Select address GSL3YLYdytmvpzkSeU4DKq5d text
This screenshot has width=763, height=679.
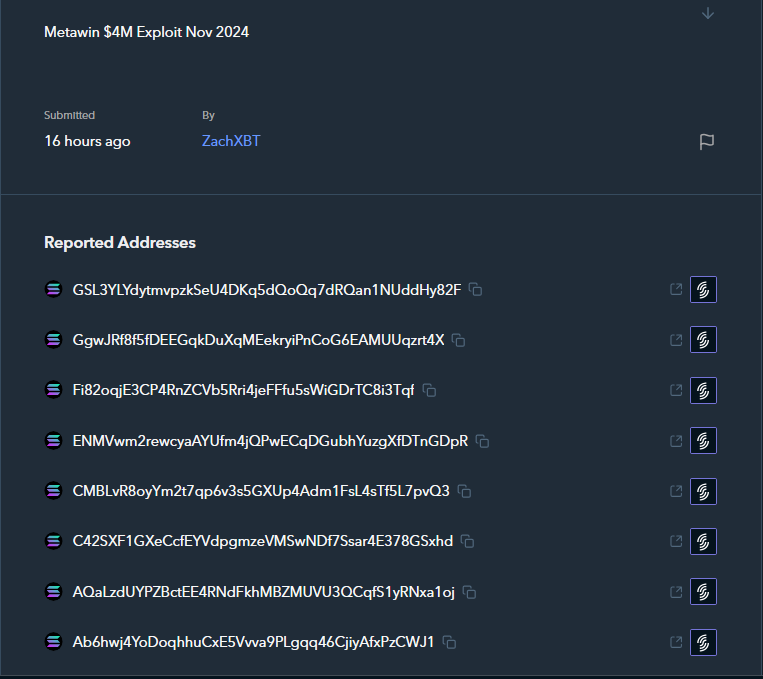click(x=267, y=290)
